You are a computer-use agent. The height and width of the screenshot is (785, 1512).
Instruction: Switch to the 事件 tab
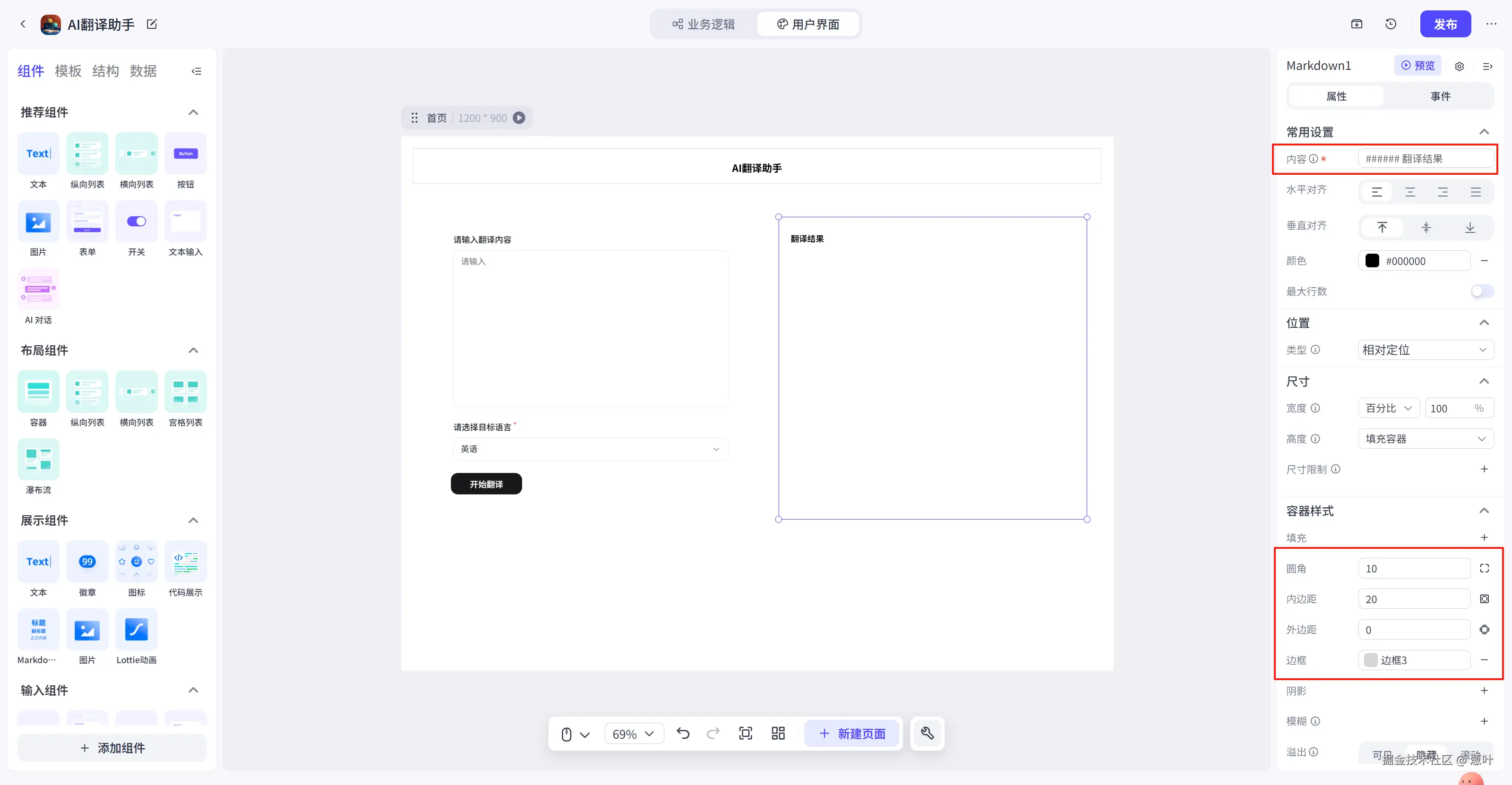click(1440, 96)
